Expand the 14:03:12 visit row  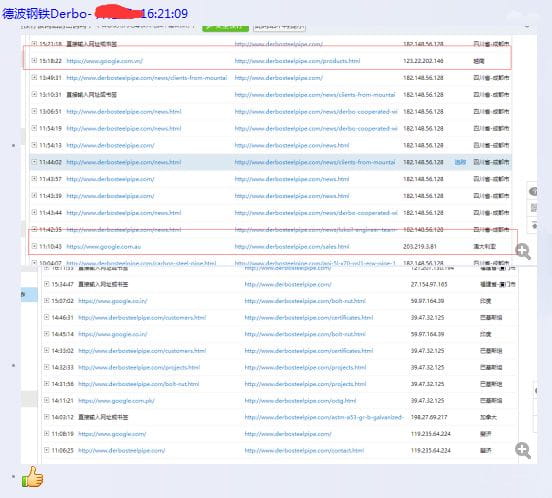pyautogui.click(x=46, y=417)
